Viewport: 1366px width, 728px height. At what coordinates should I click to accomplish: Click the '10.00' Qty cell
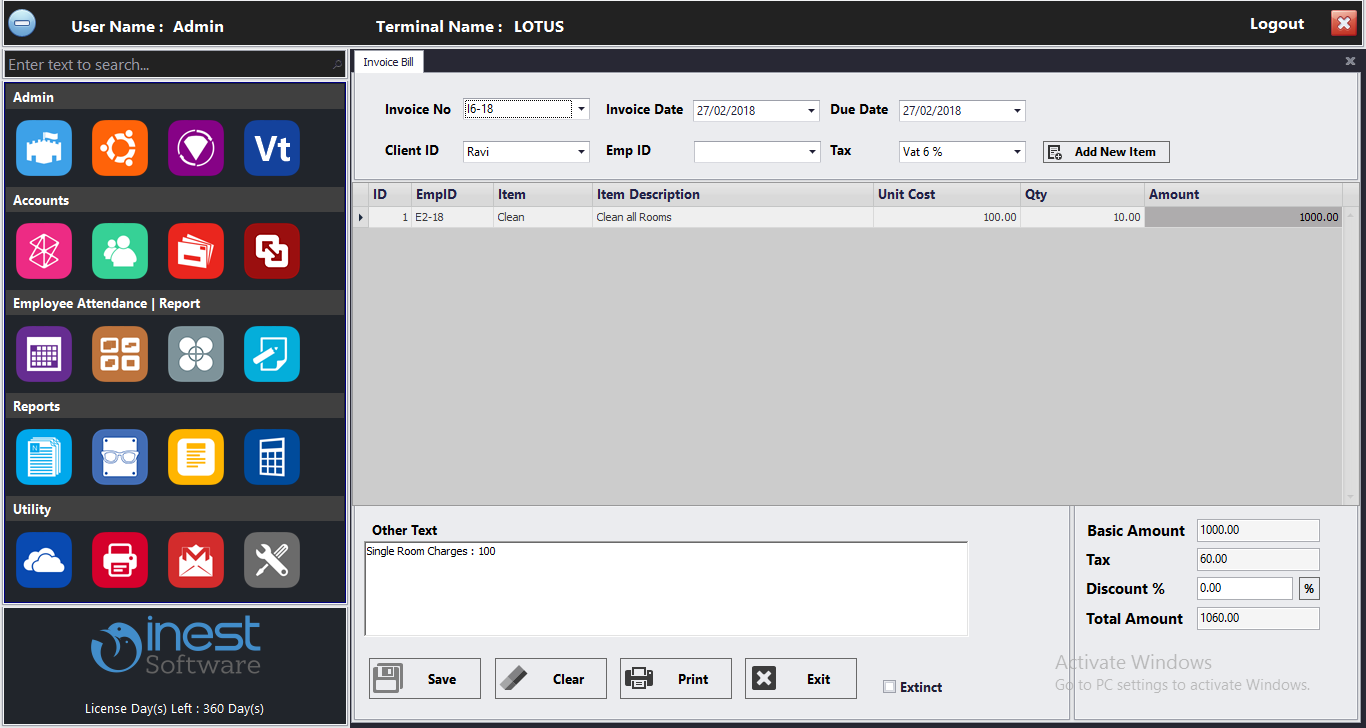click(1083, 217)
